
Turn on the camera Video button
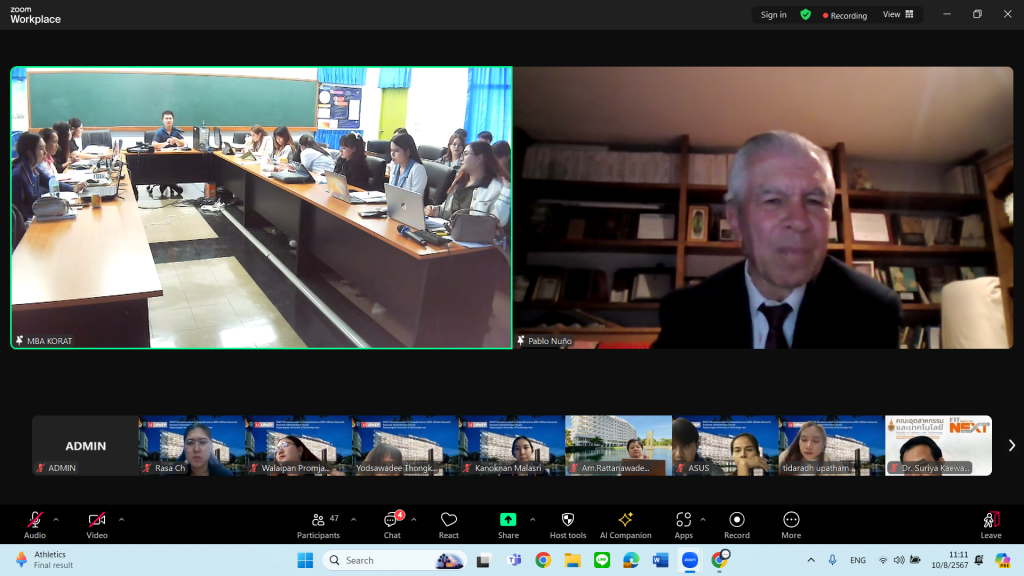(97, 523)
